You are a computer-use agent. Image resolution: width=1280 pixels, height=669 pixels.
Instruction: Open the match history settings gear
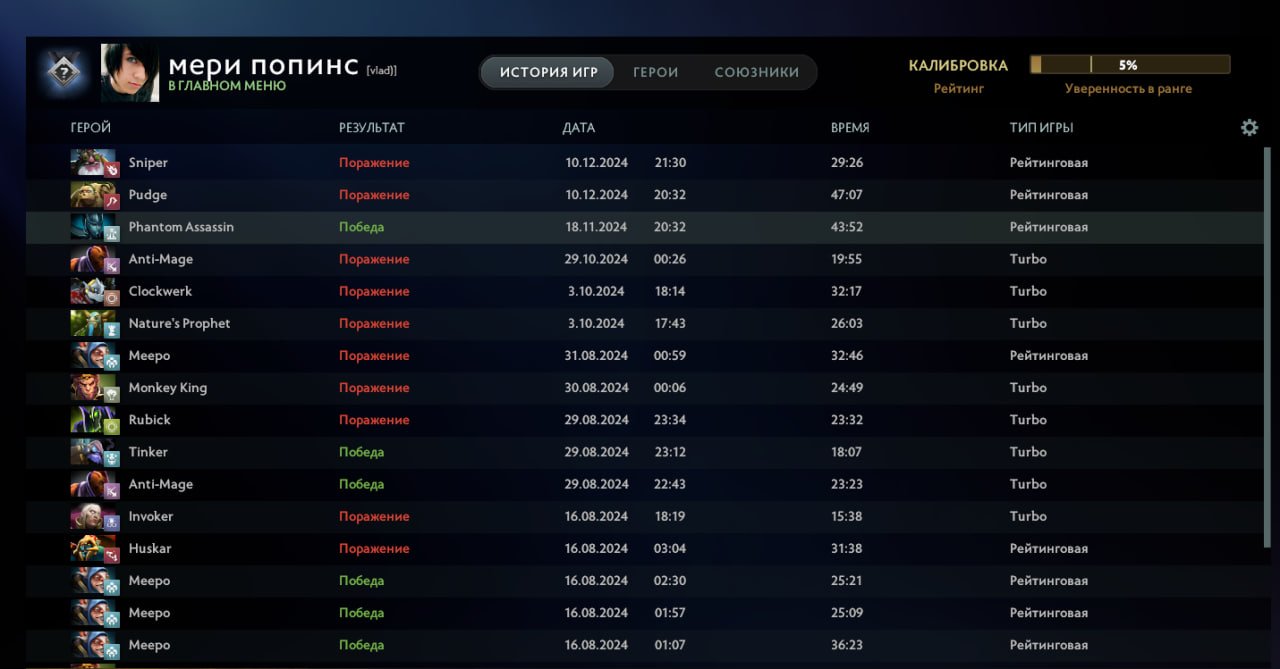(1249, 128)
